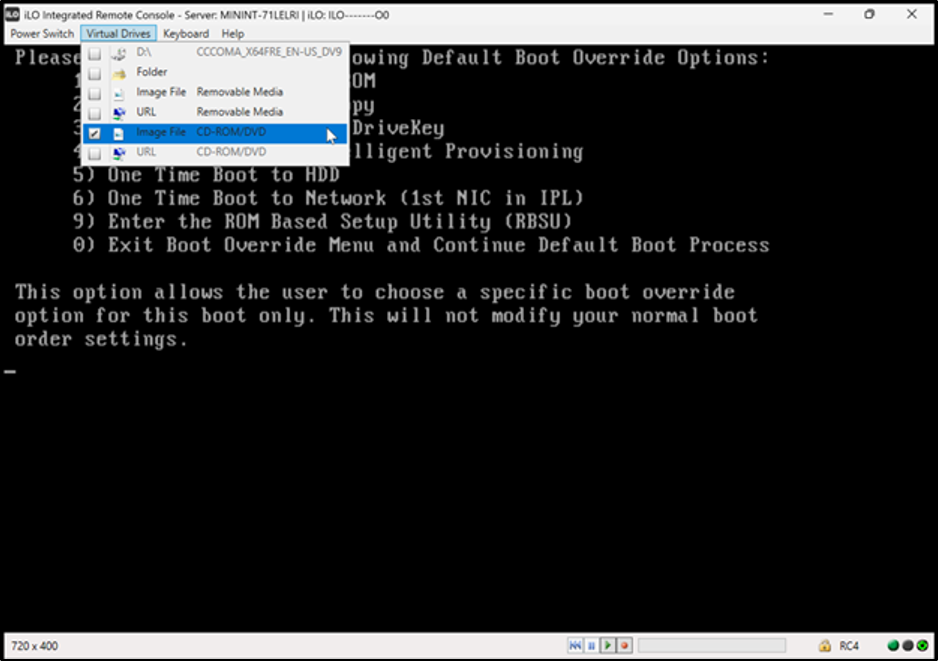
Task: Check the Folder checkbox
Action: click(x=95, y=74)
